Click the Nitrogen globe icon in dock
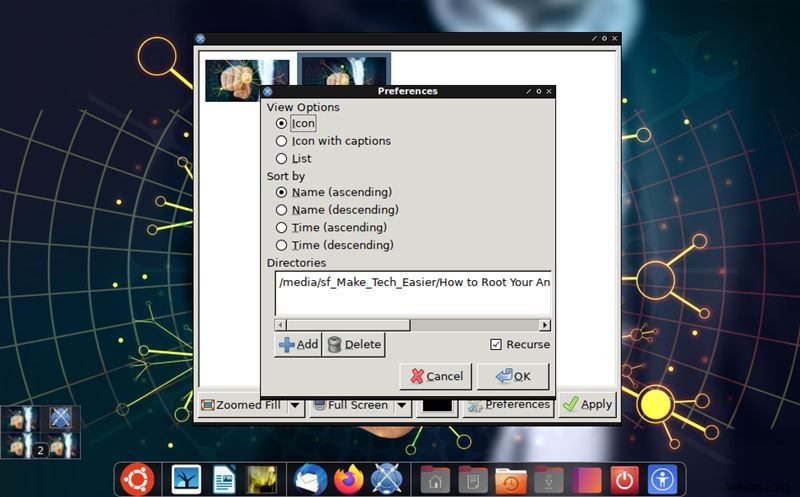Image resolution: width=800 pixels, height=497 pixels. [x=387, y=480]
